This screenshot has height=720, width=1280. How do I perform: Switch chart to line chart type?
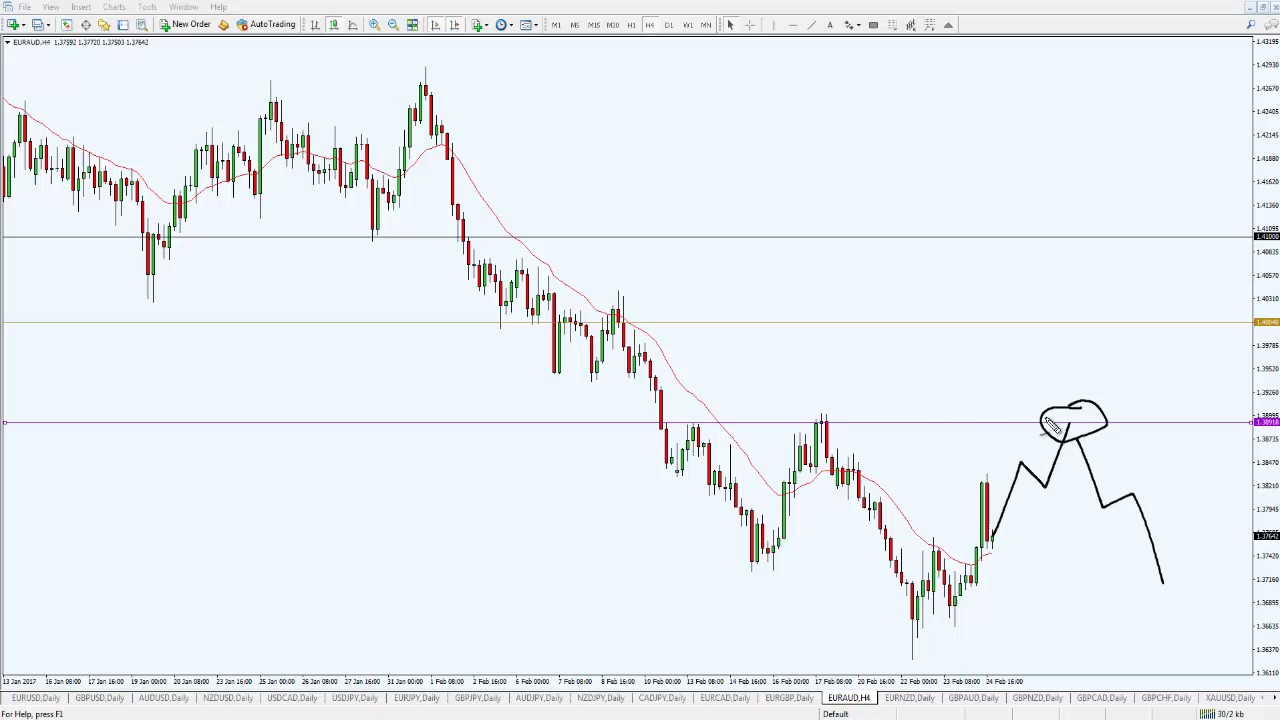tap(353, 25)
